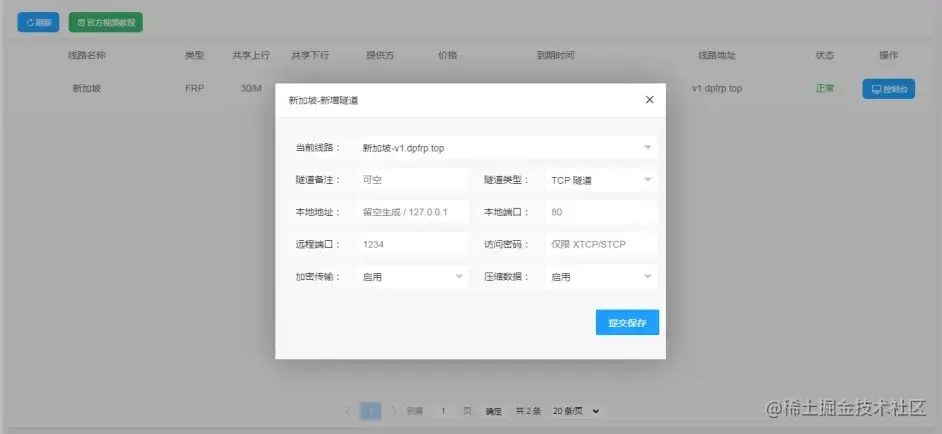Click the 刷新 refresh button
This screenshot has width=942, height=434.
(38, 23)
